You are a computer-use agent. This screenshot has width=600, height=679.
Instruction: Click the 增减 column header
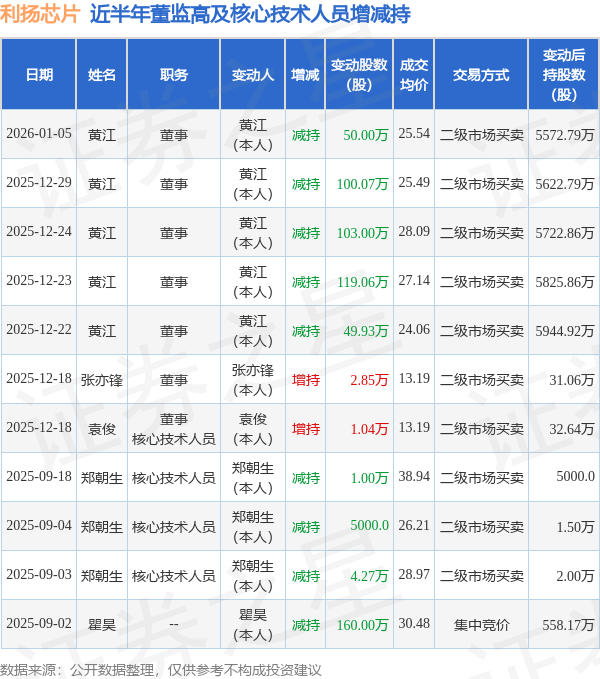(x=305, y=74)
